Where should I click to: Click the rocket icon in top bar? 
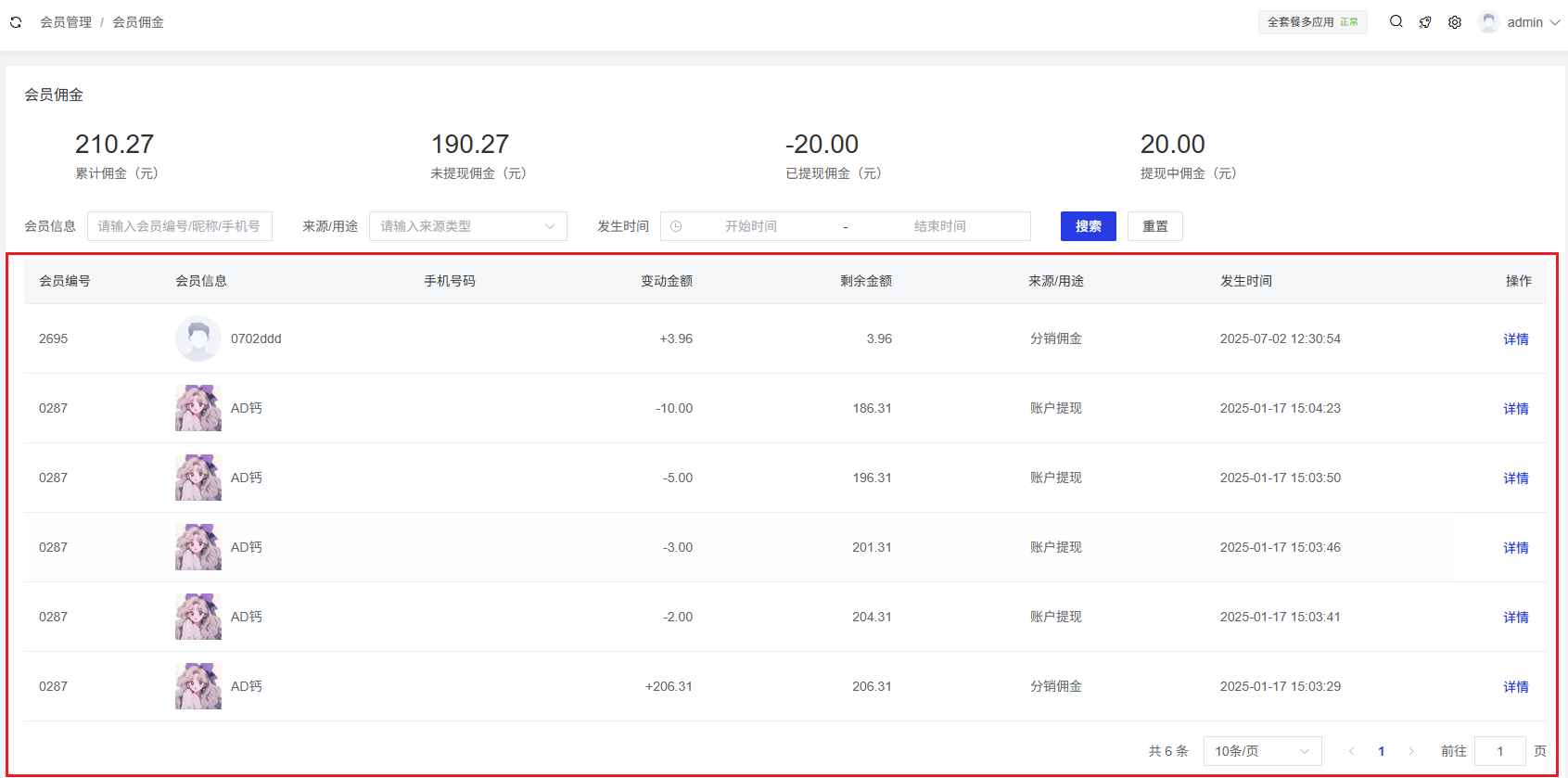click(x=1425, y=22)
